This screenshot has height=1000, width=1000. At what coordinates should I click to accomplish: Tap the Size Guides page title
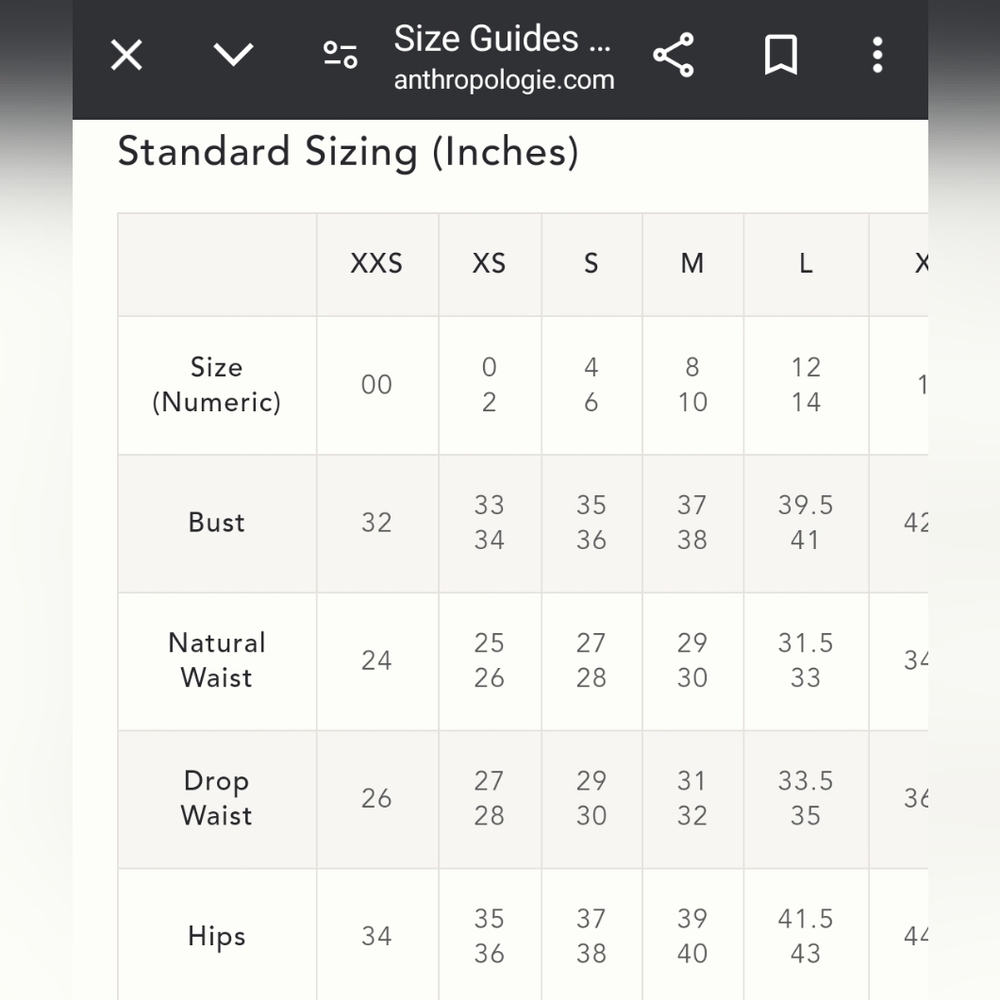click(503, 38)
